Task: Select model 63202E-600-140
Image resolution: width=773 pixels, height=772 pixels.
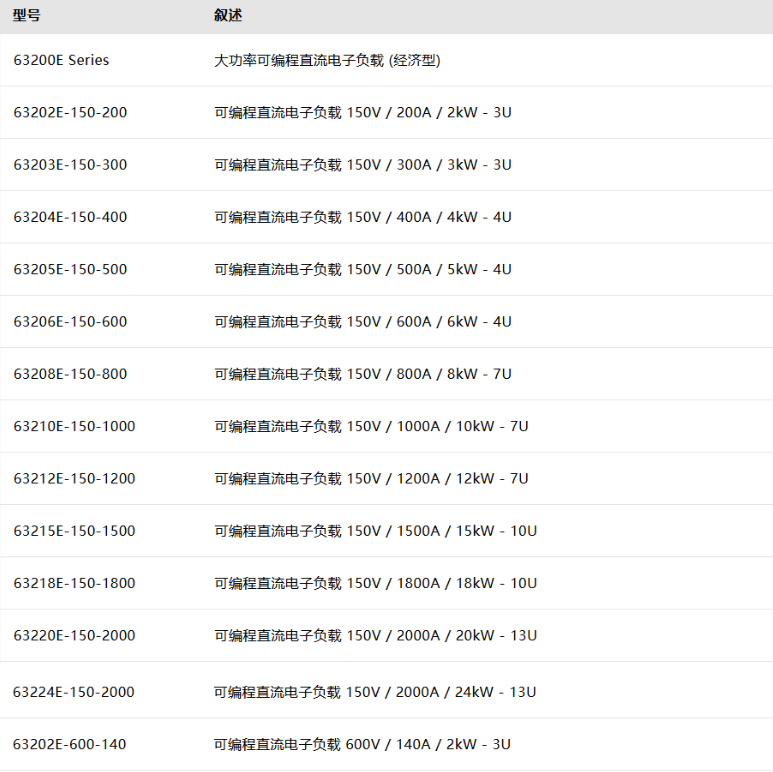Action: (69, 744)
